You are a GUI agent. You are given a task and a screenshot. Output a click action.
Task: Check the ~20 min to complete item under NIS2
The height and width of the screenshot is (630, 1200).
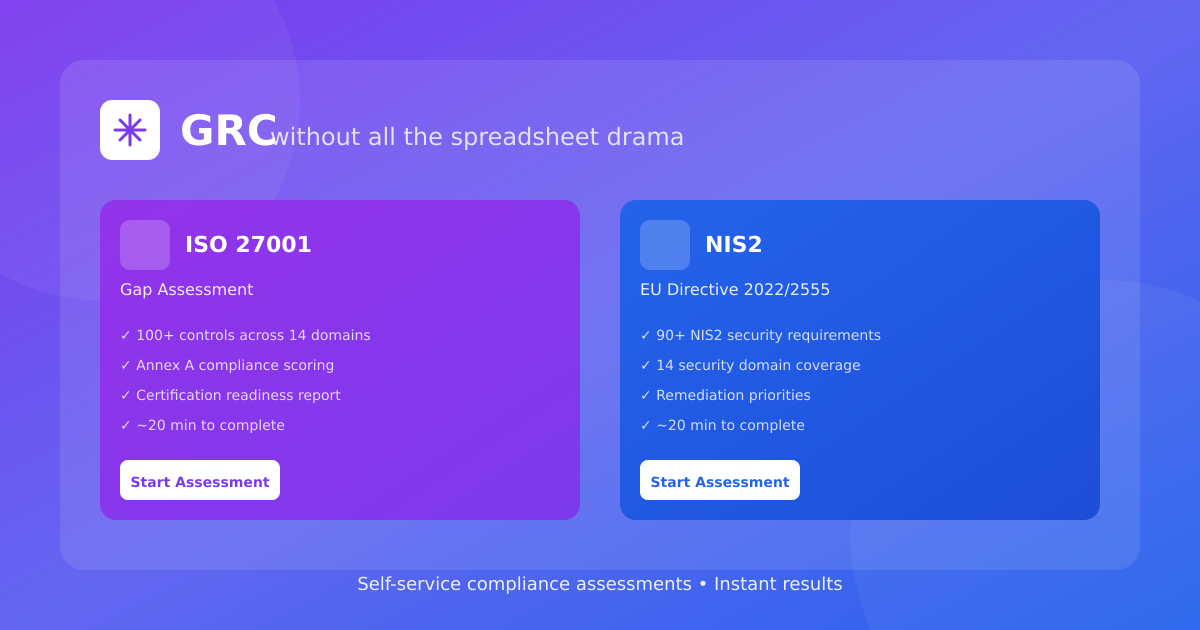point(725,425)
